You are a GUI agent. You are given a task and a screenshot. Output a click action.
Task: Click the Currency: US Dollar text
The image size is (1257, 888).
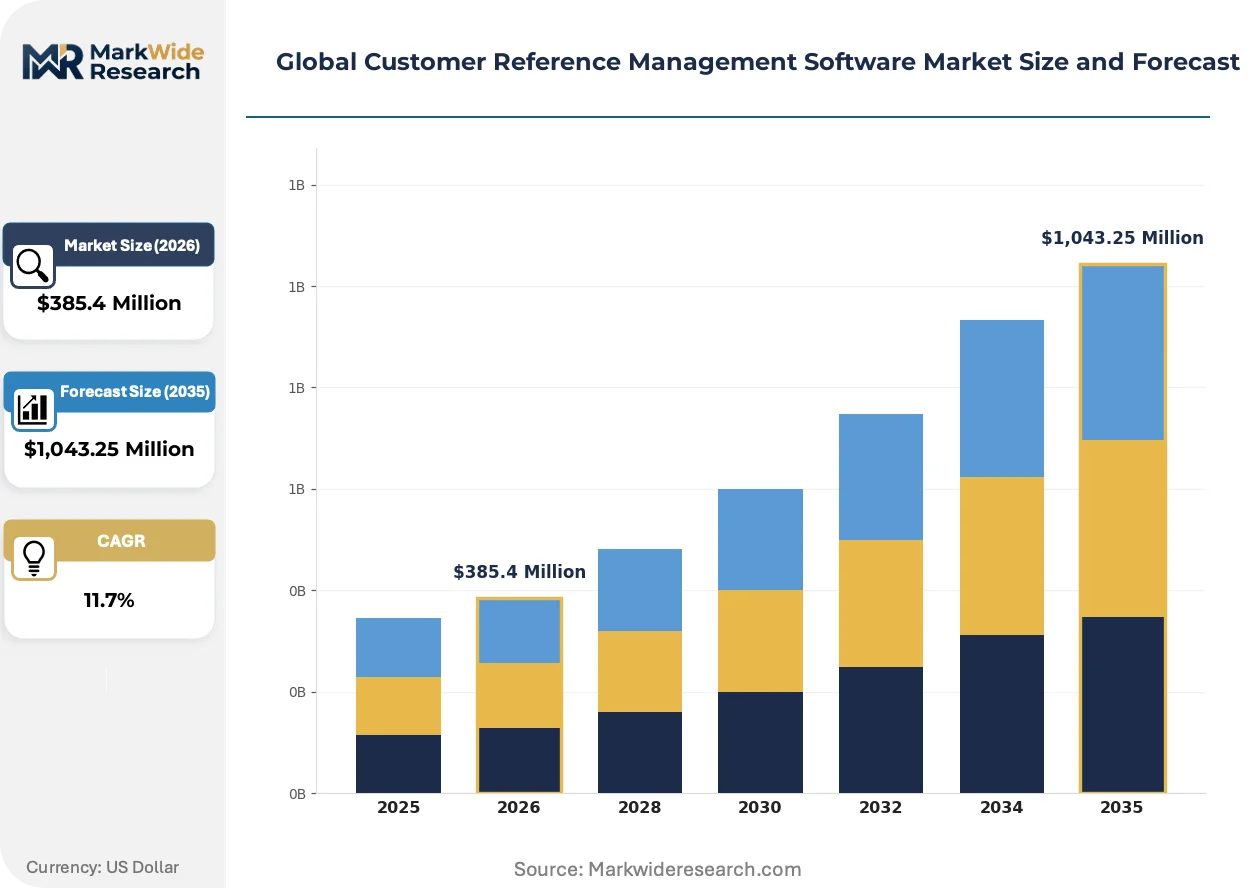tap(103, 867)
